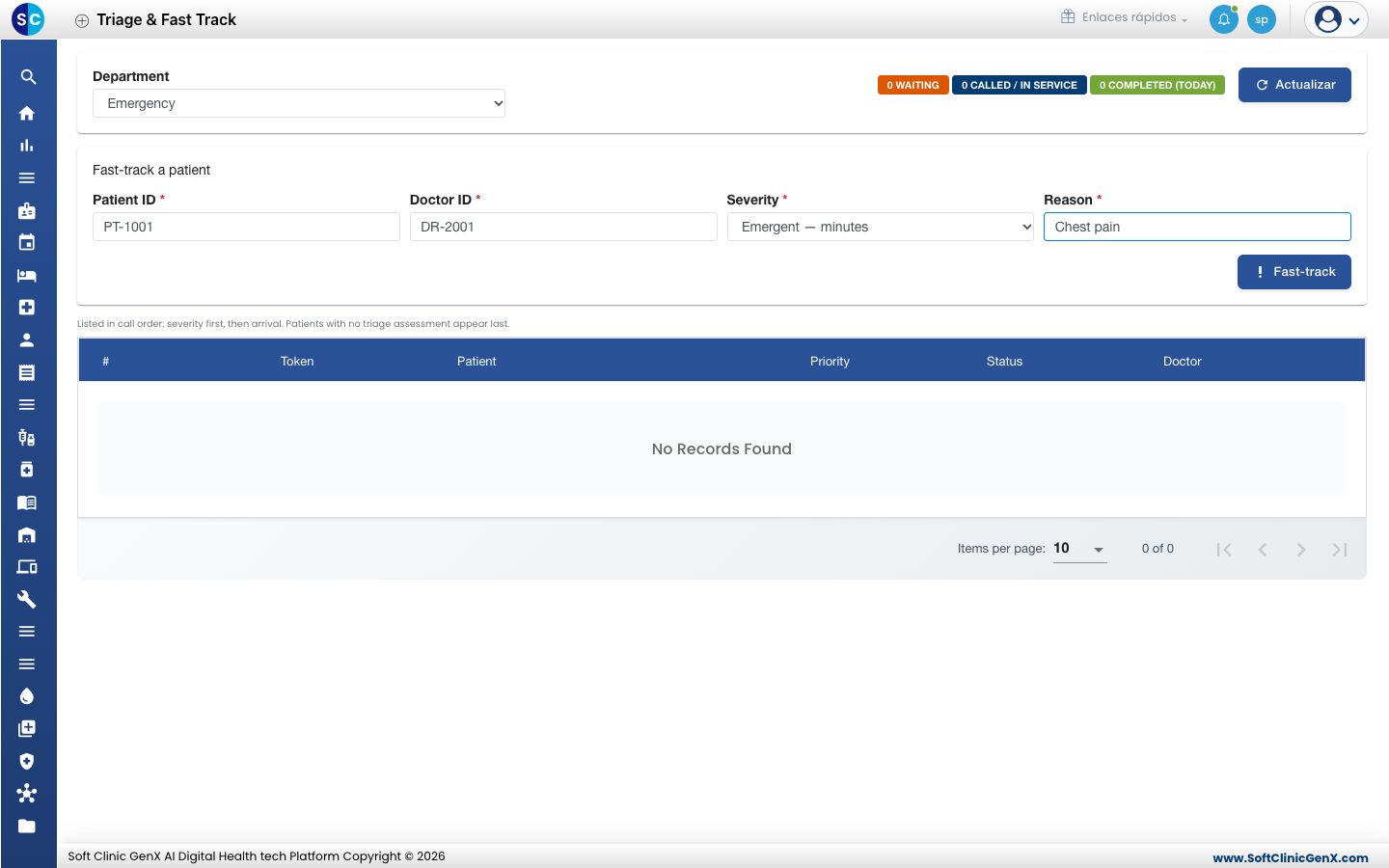Open the user profile avatar menu
Screen dimensions: 1389x868
pyautogui.click(x=1336, y=19)
